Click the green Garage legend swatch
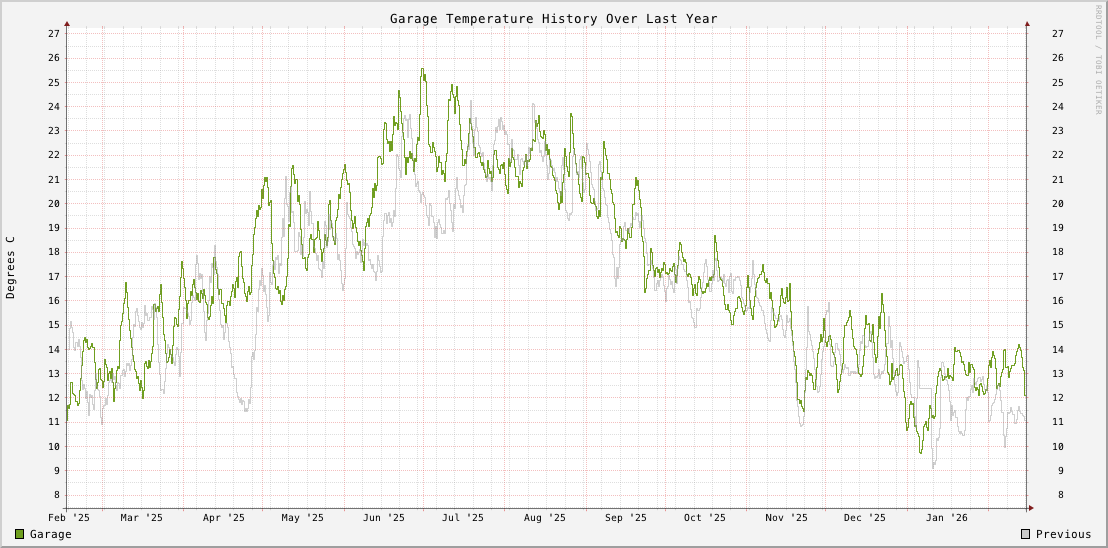The width and height of the screenshot is (1108, 548). point(20,534)
